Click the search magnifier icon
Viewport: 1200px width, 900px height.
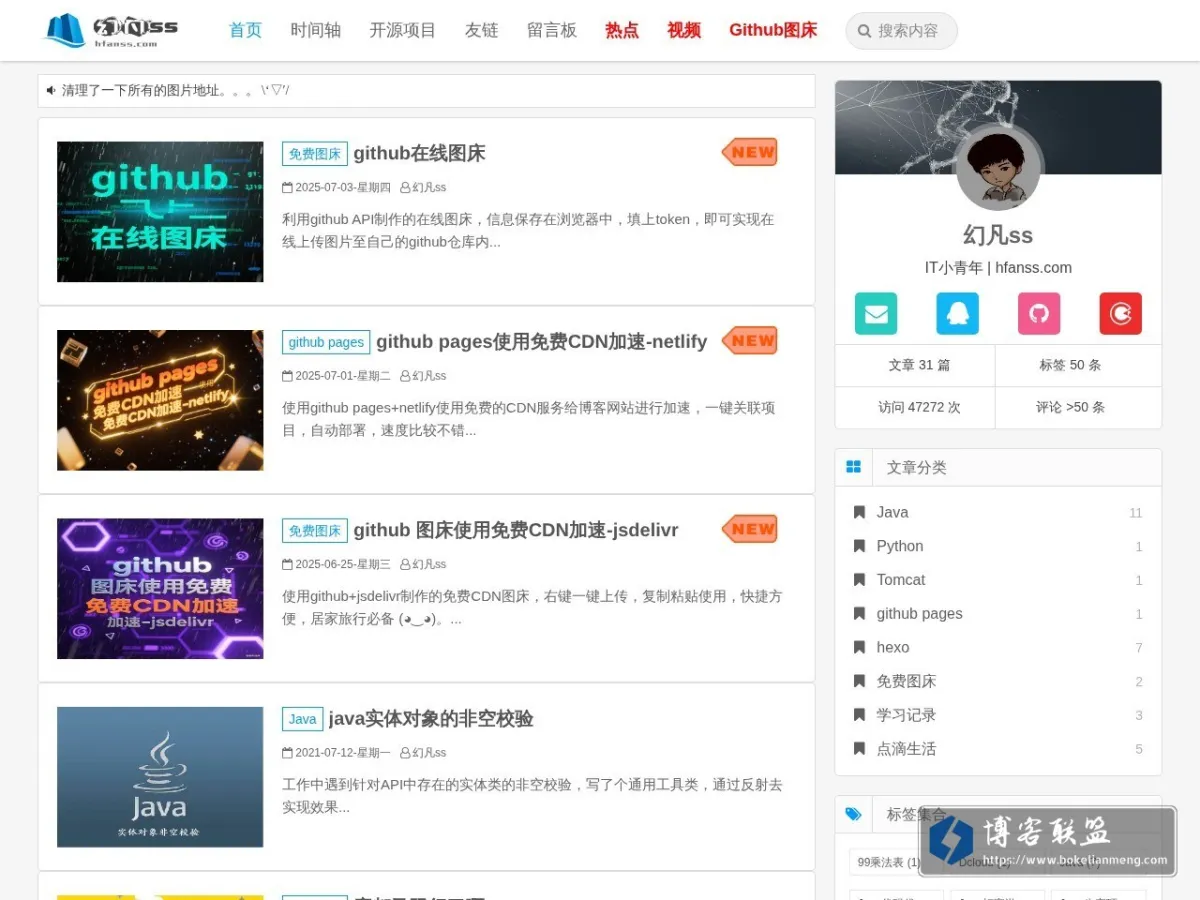click(x=864, y=31)
